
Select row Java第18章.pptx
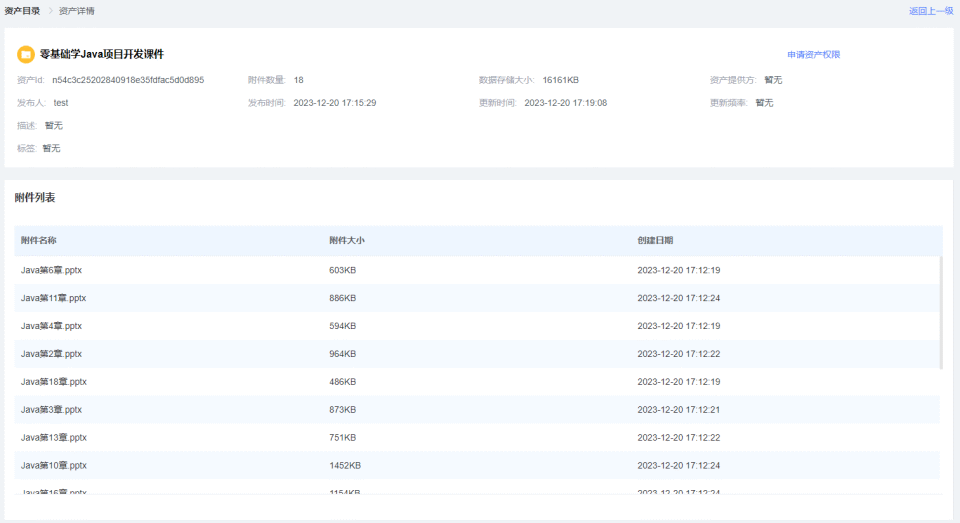click(x=477, y=382)
